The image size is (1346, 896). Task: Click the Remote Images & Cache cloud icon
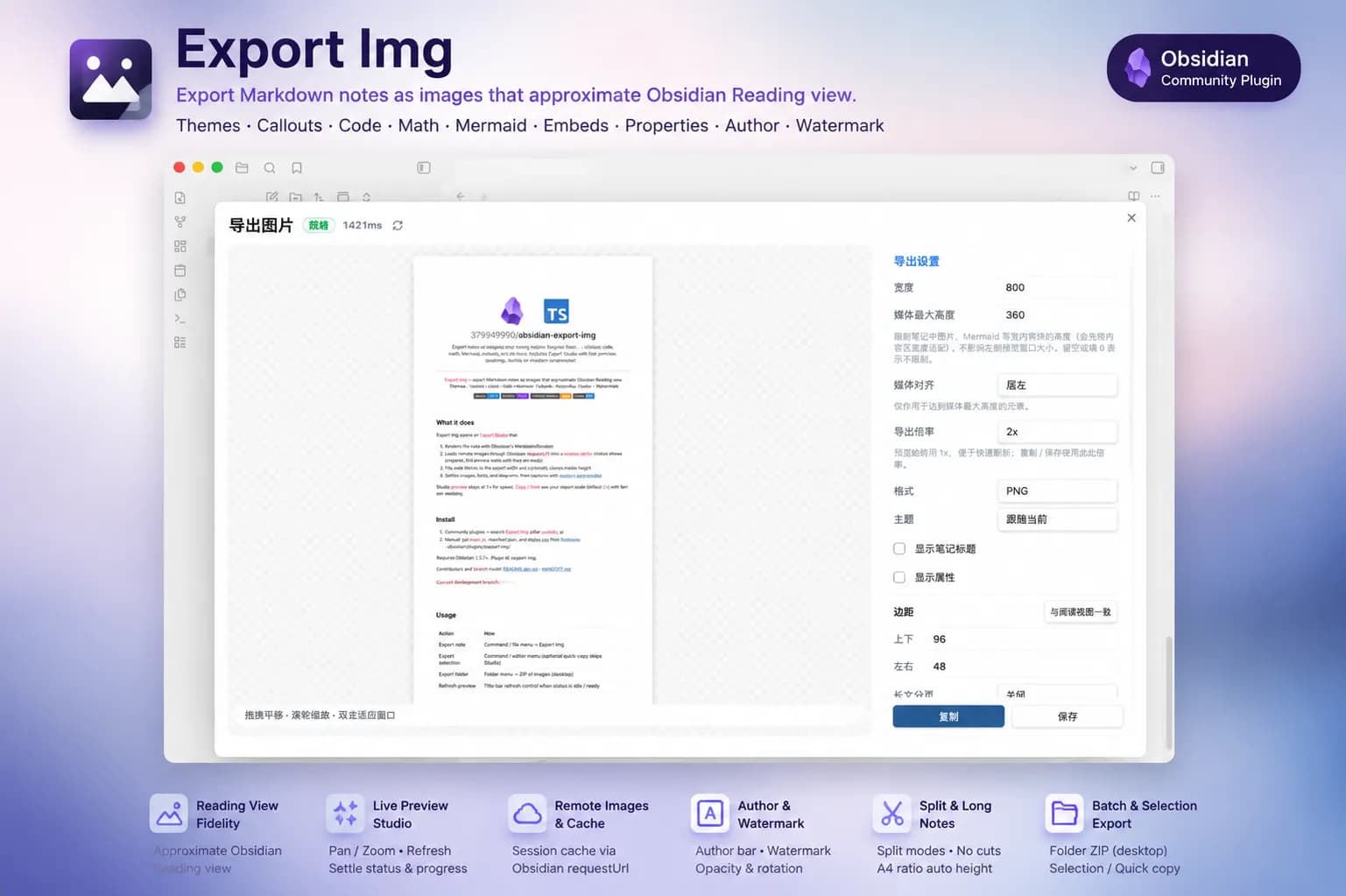tap(527, 814)
